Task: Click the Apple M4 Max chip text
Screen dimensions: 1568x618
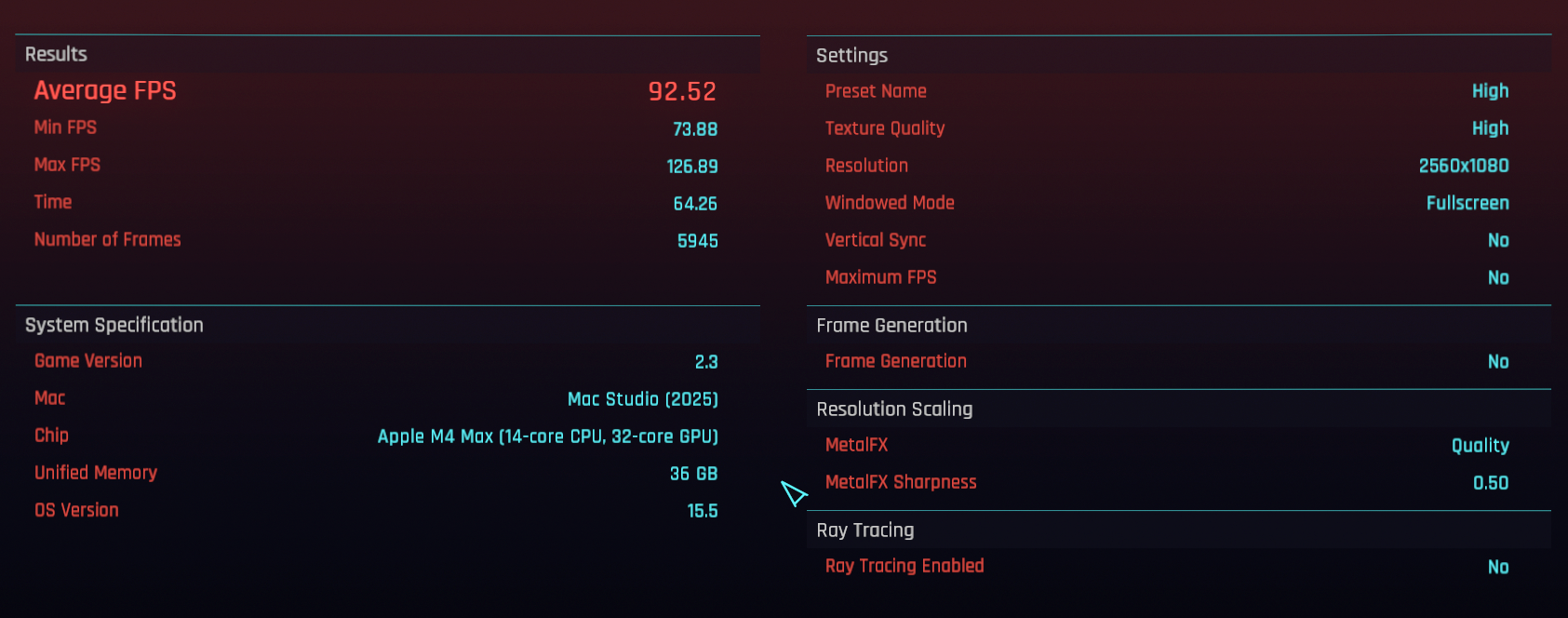Action: (547, 437)
